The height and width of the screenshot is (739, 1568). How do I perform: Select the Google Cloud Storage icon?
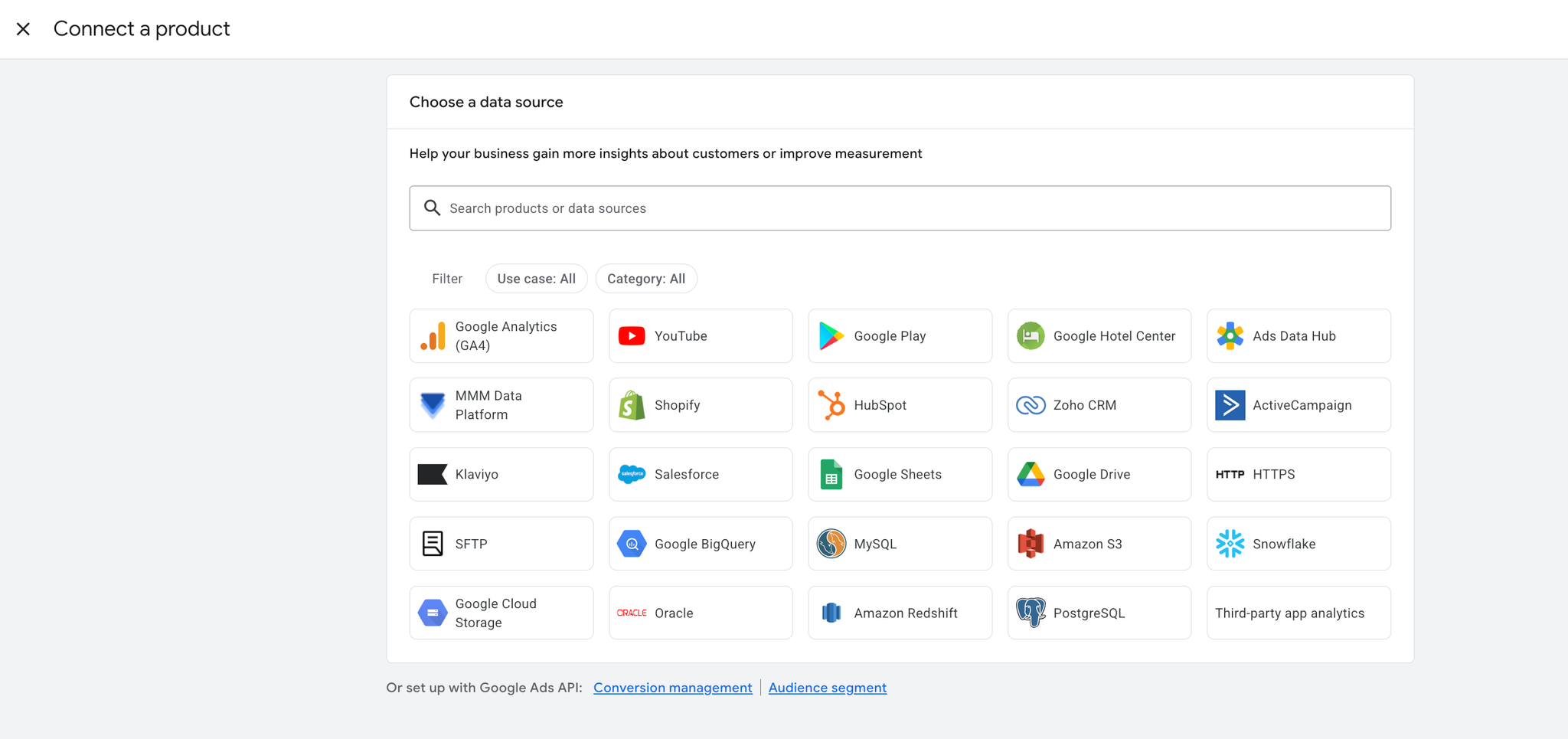433,613
